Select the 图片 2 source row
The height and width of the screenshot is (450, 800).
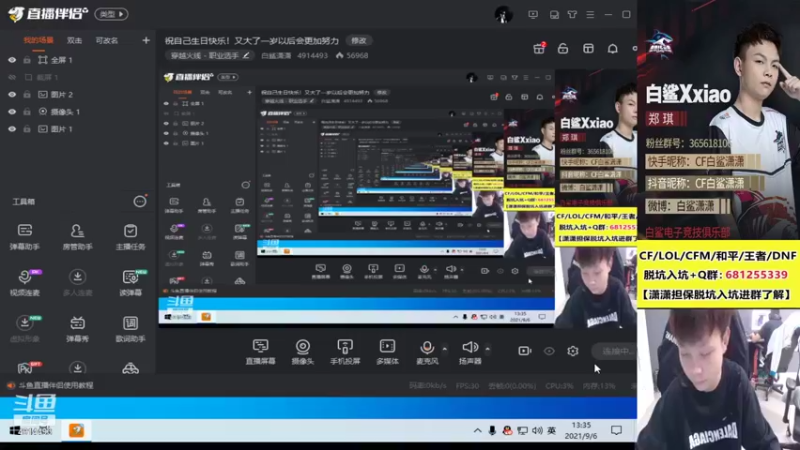point(78,94)
